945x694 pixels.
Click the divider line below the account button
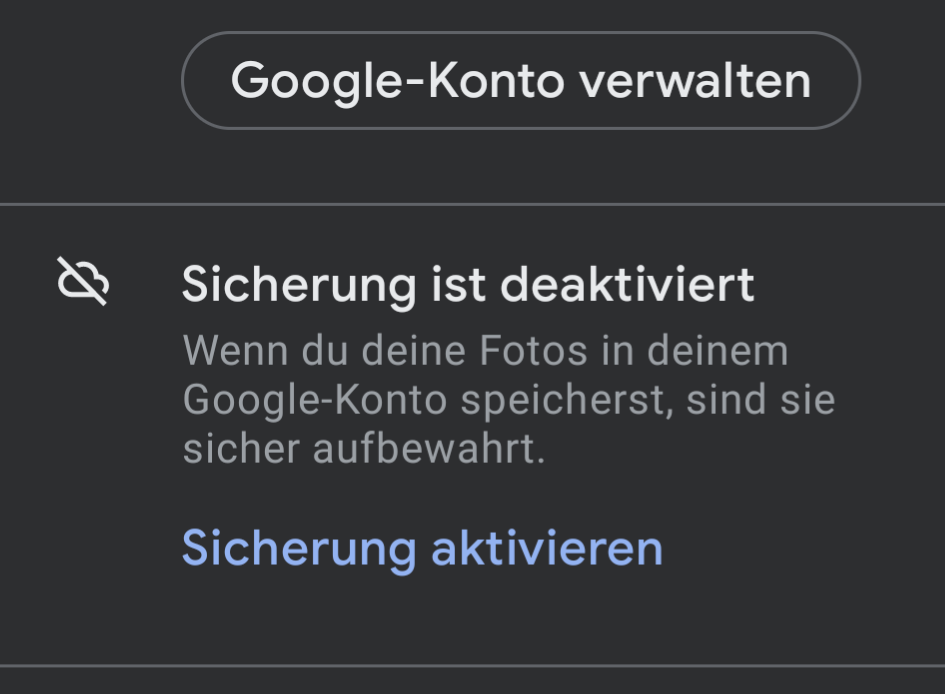tap(472, 205)
